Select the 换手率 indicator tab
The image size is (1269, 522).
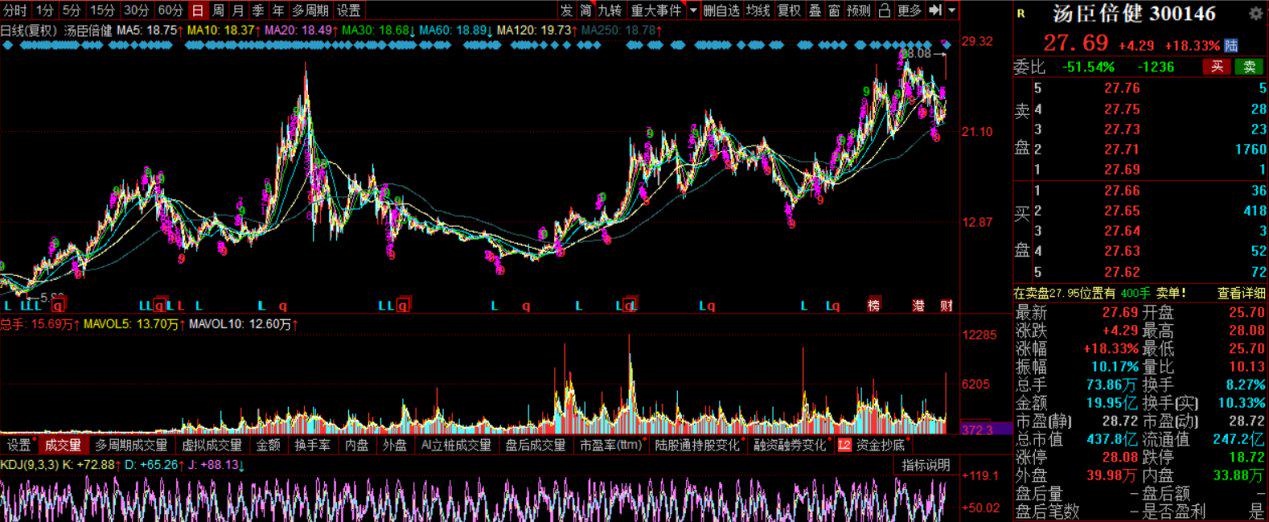(313, 445)
